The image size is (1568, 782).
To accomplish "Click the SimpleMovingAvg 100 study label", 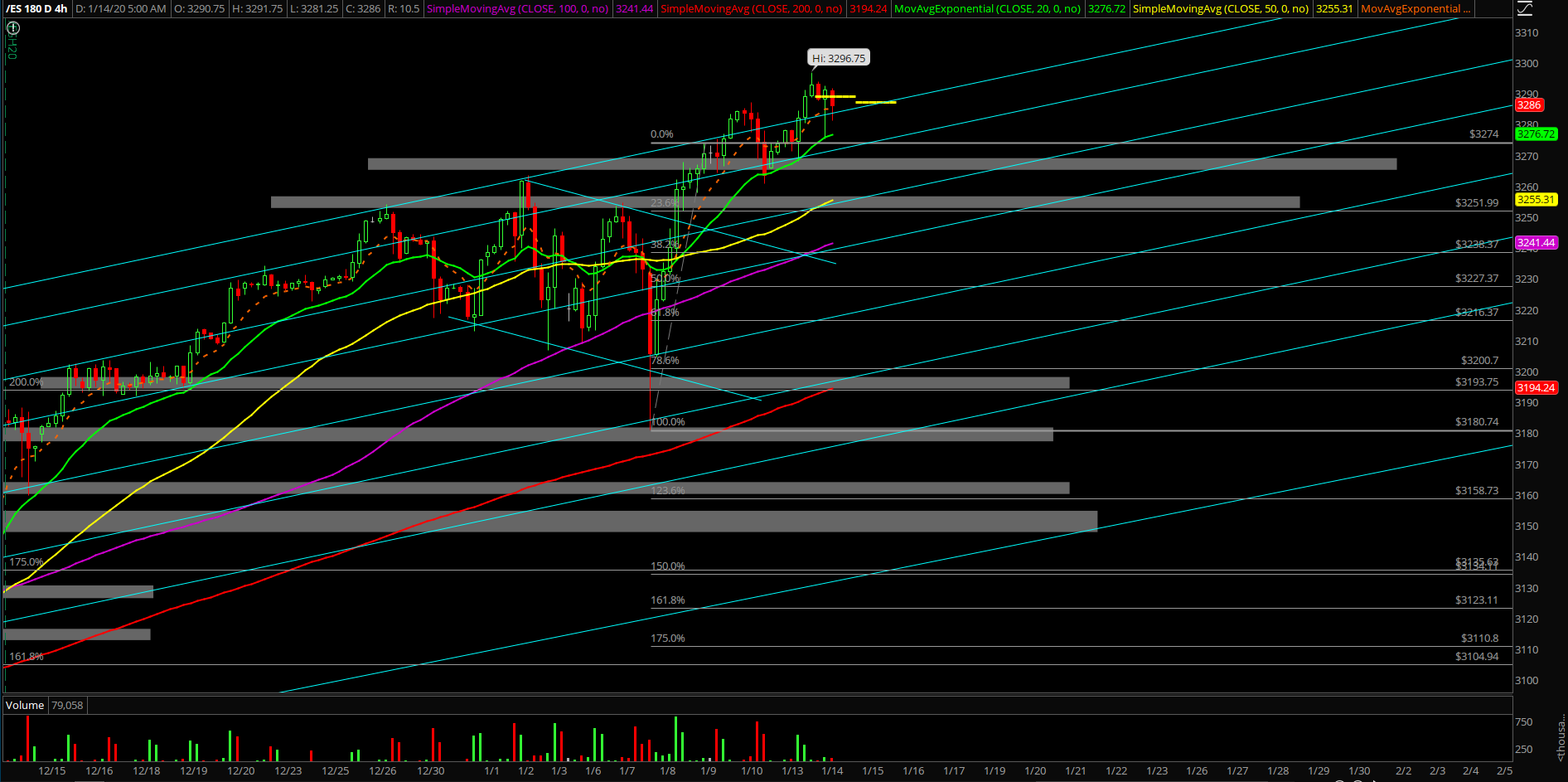I will click(518, 9).
